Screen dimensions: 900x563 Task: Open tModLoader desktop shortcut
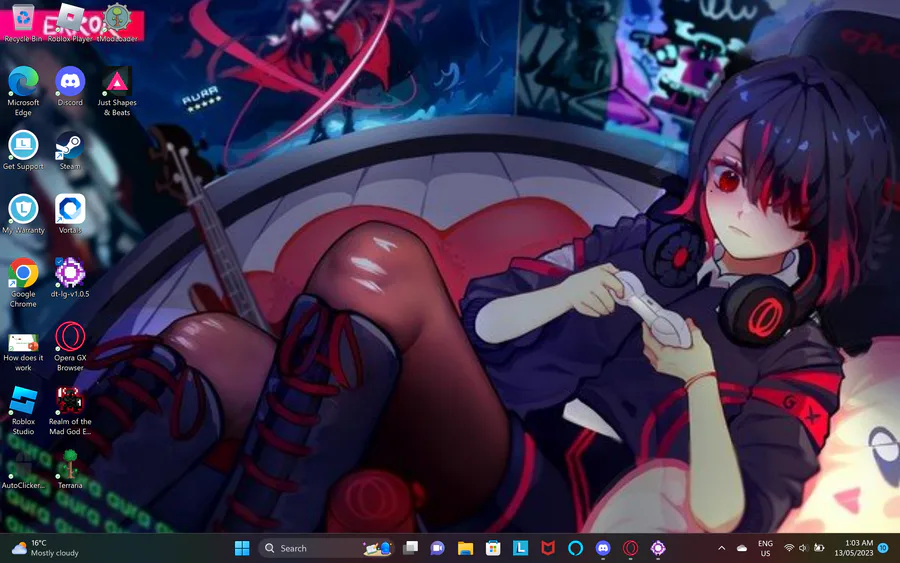tap(118, 23)
